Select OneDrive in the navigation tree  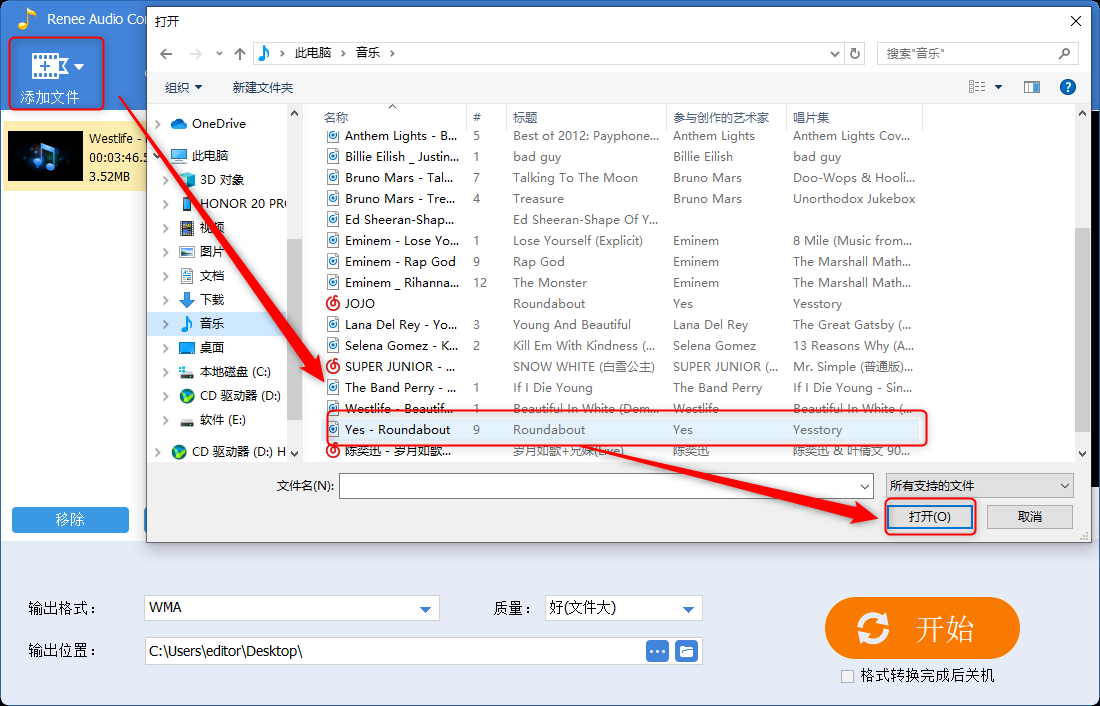pyautogui.click(x=218, y=124)
